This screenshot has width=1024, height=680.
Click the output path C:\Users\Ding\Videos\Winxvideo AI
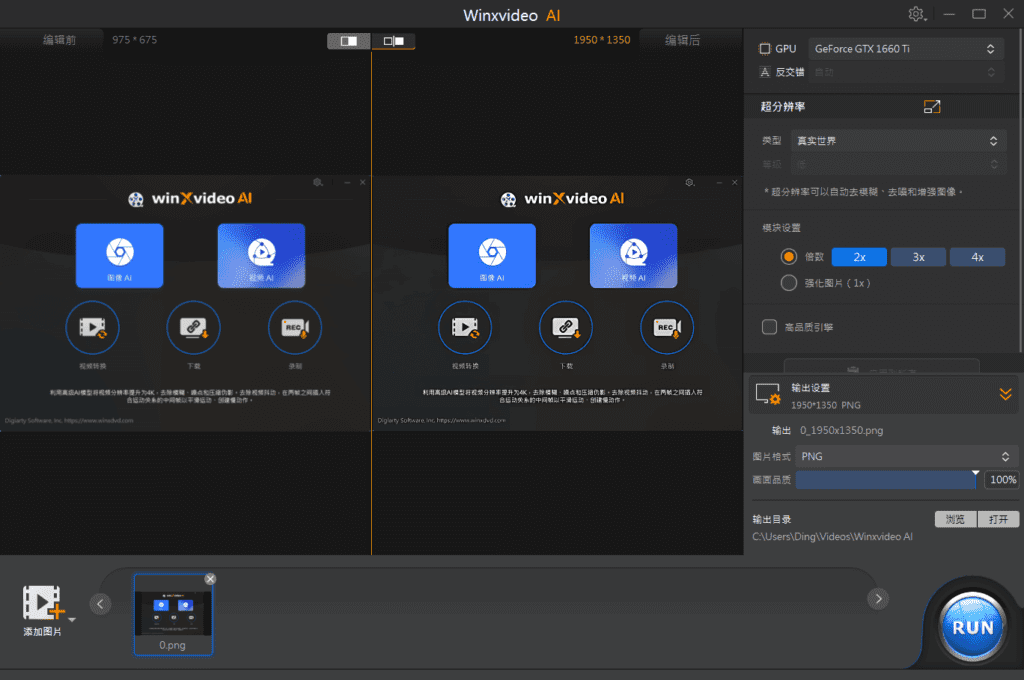click(x=832, y=537)
